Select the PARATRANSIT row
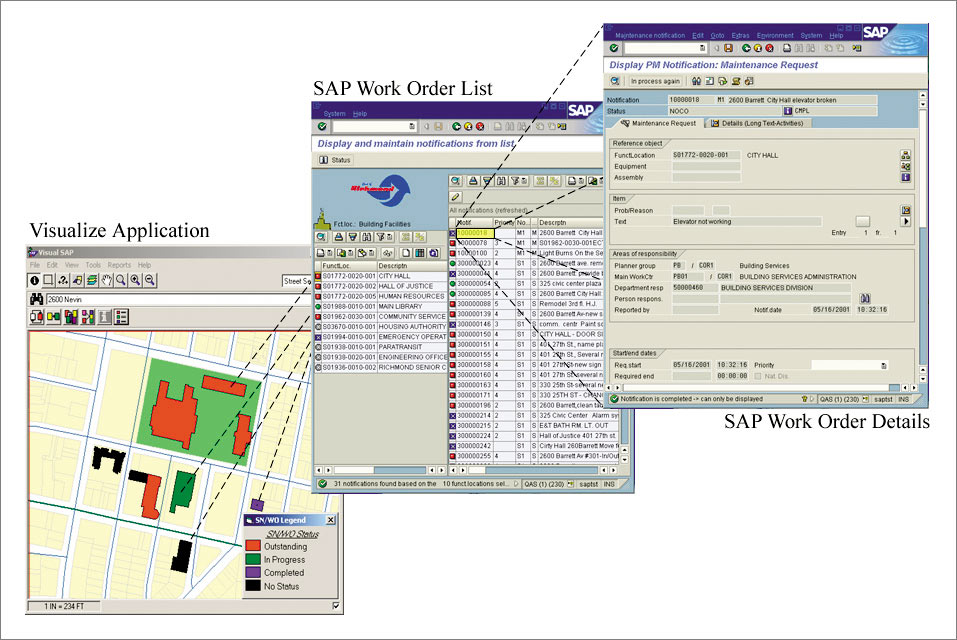 pos(380,347)
